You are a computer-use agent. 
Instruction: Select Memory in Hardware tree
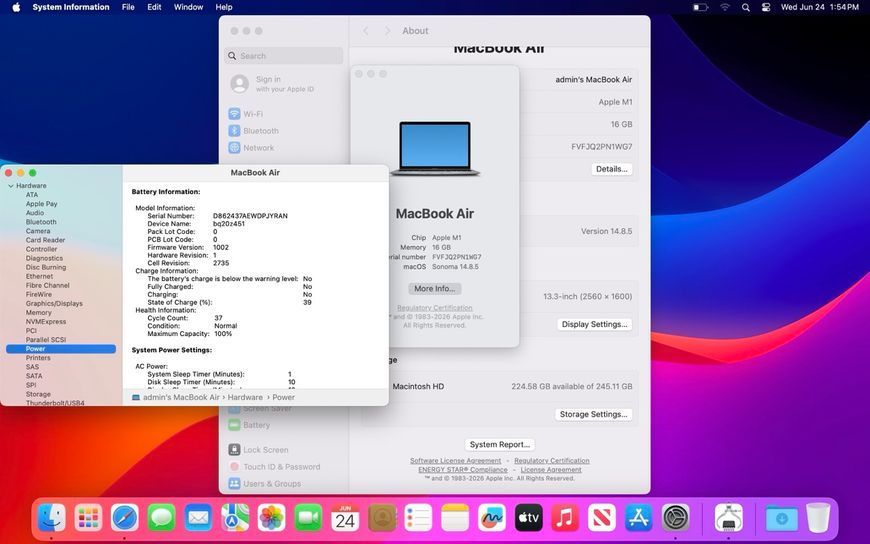pos(61,313)
